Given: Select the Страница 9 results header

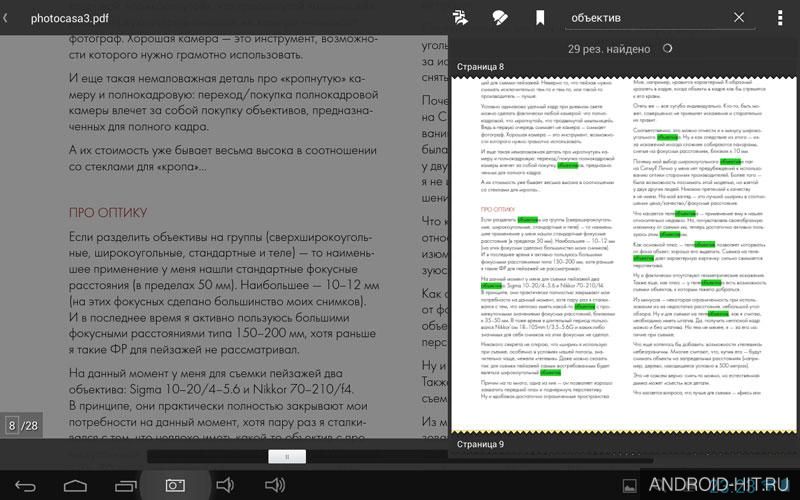Looking at the screenshot, I should tap(480, 444).
